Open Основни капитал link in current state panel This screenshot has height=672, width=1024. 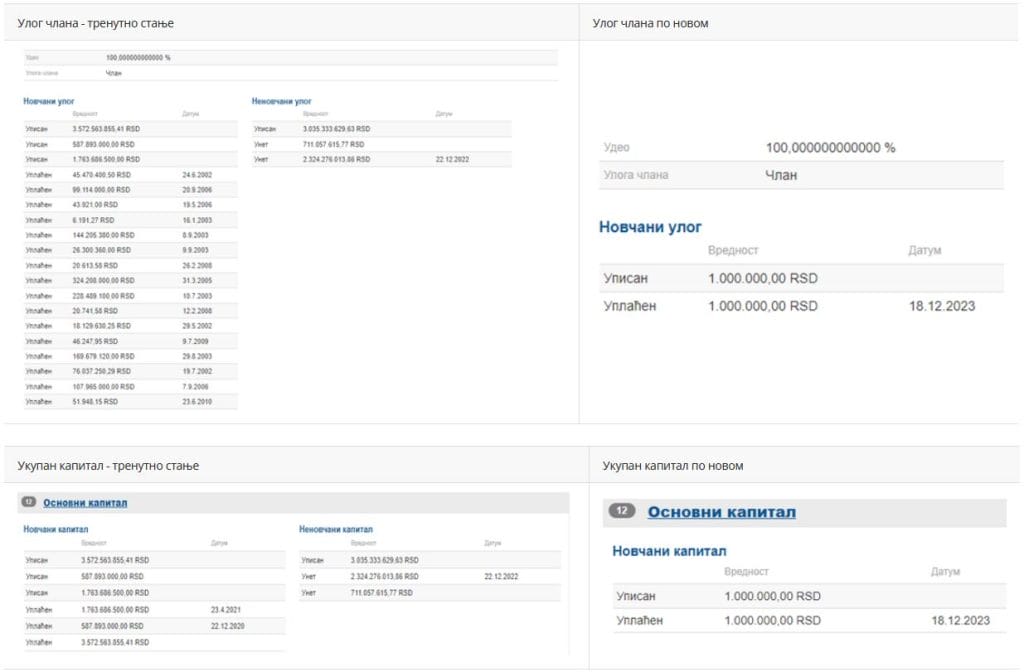[x=85, y=503]
